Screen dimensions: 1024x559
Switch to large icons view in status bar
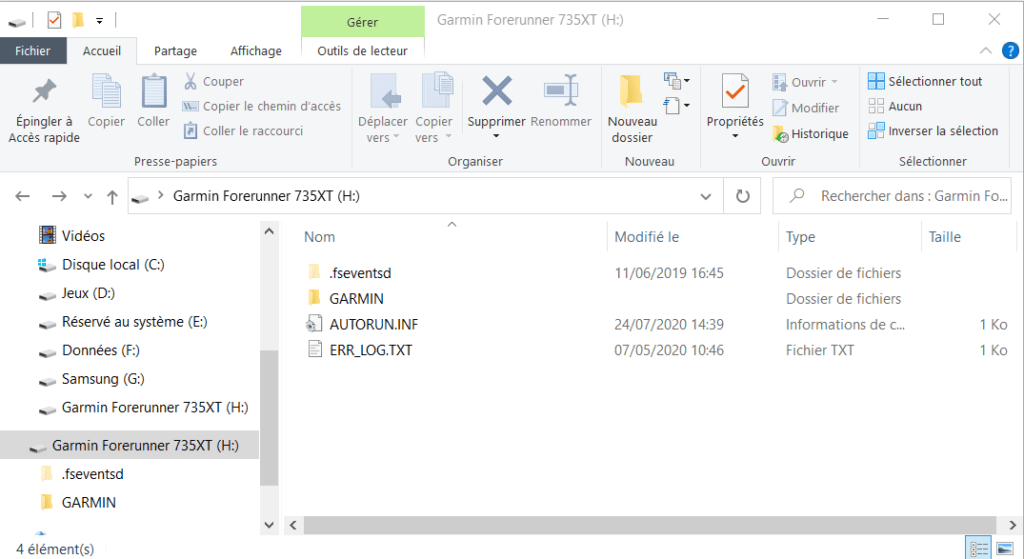click(x=1004, y=548)
